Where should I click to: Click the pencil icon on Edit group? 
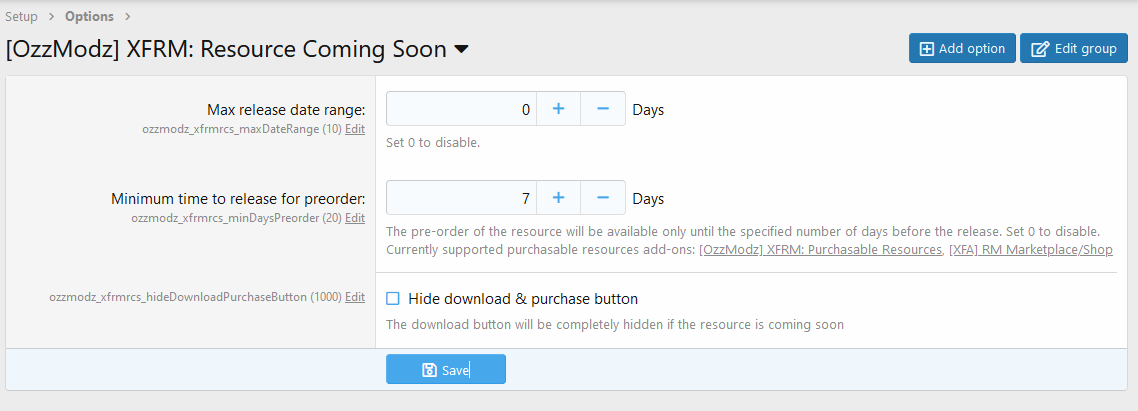pyautogui.click(x=1039, y=49)
